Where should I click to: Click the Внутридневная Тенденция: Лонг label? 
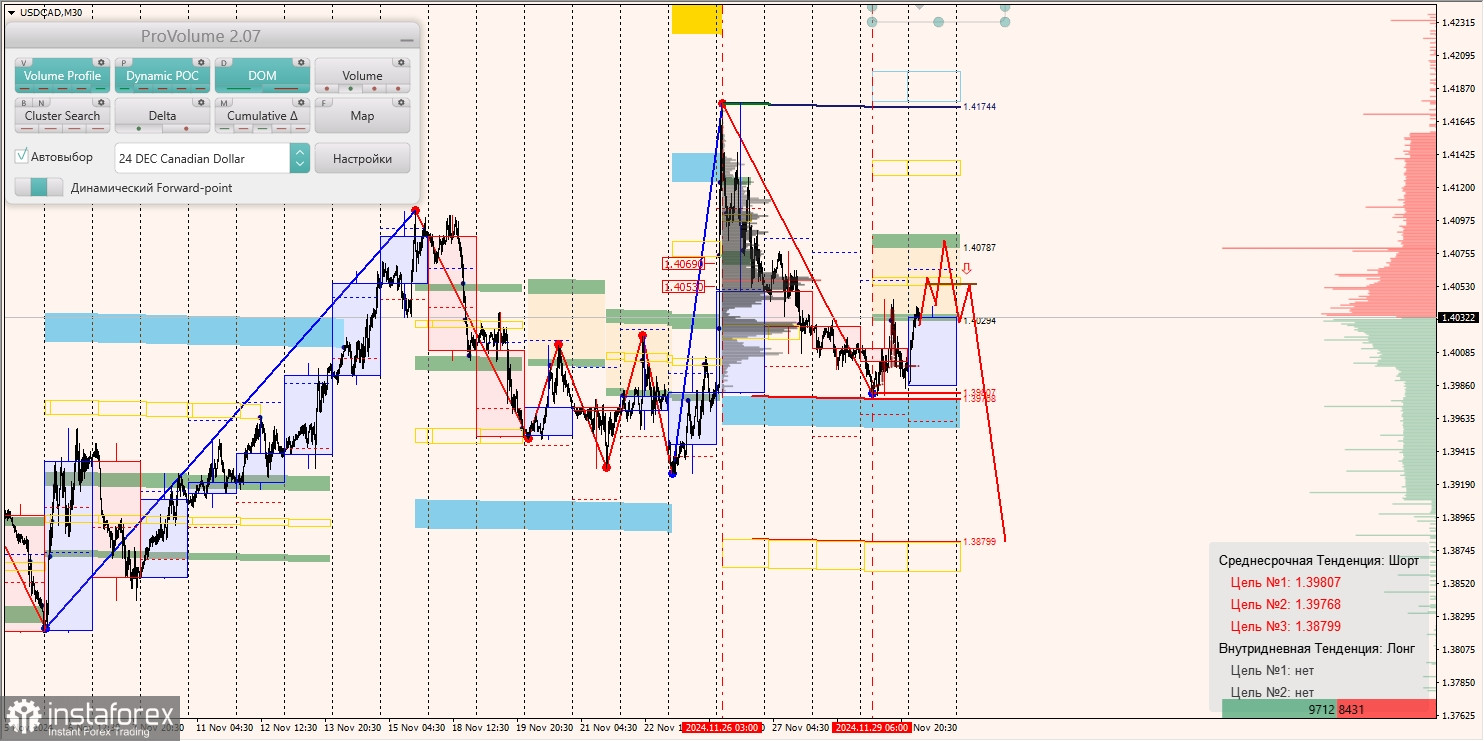pos(1316,648)
